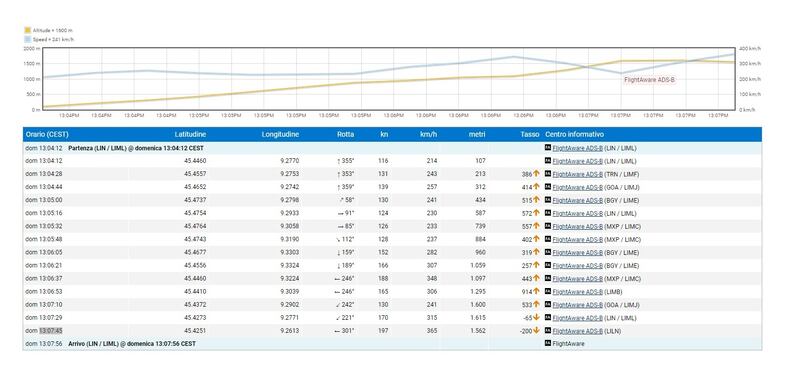800x370 pixels.
Task: Click the FlightAware icon in the Partenza row
Action: [548, 148]
